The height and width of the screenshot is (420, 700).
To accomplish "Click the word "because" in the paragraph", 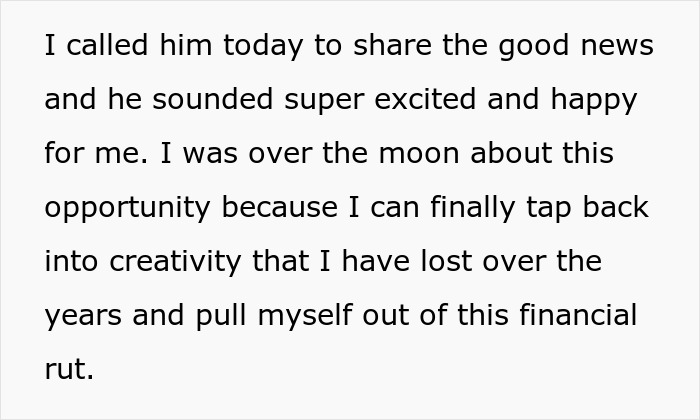I will point(279,207).
